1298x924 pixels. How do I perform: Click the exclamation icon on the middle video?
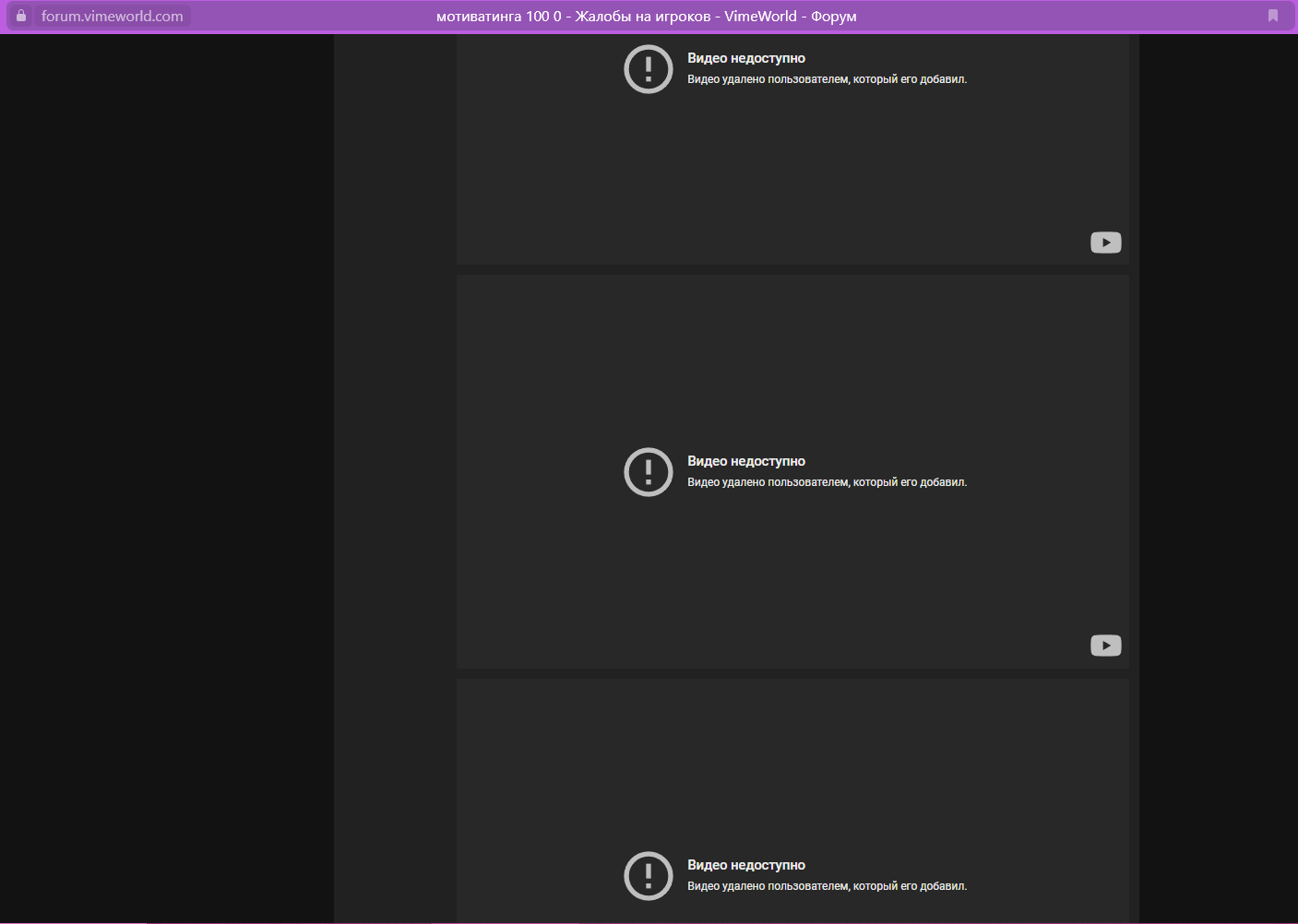click(x=649, y=472)
